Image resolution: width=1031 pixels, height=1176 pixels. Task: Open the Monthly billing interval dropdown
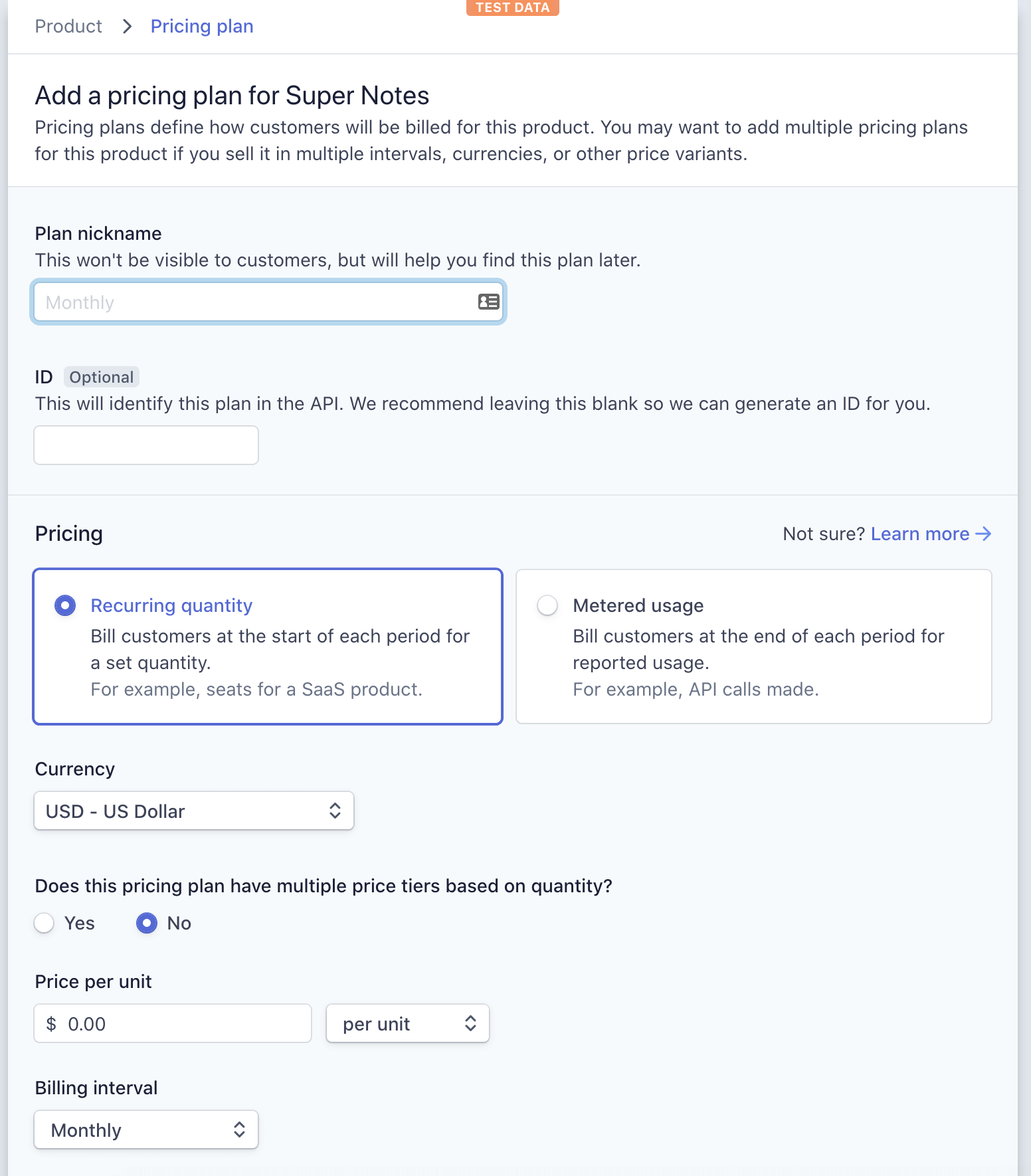point(146,1129)
